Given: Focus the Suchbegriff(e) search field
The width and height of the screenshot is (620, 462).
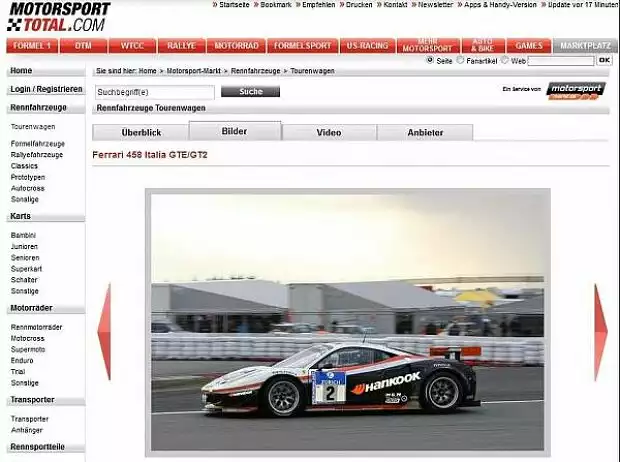Looking at the screenshot, I should pos(155,92).
